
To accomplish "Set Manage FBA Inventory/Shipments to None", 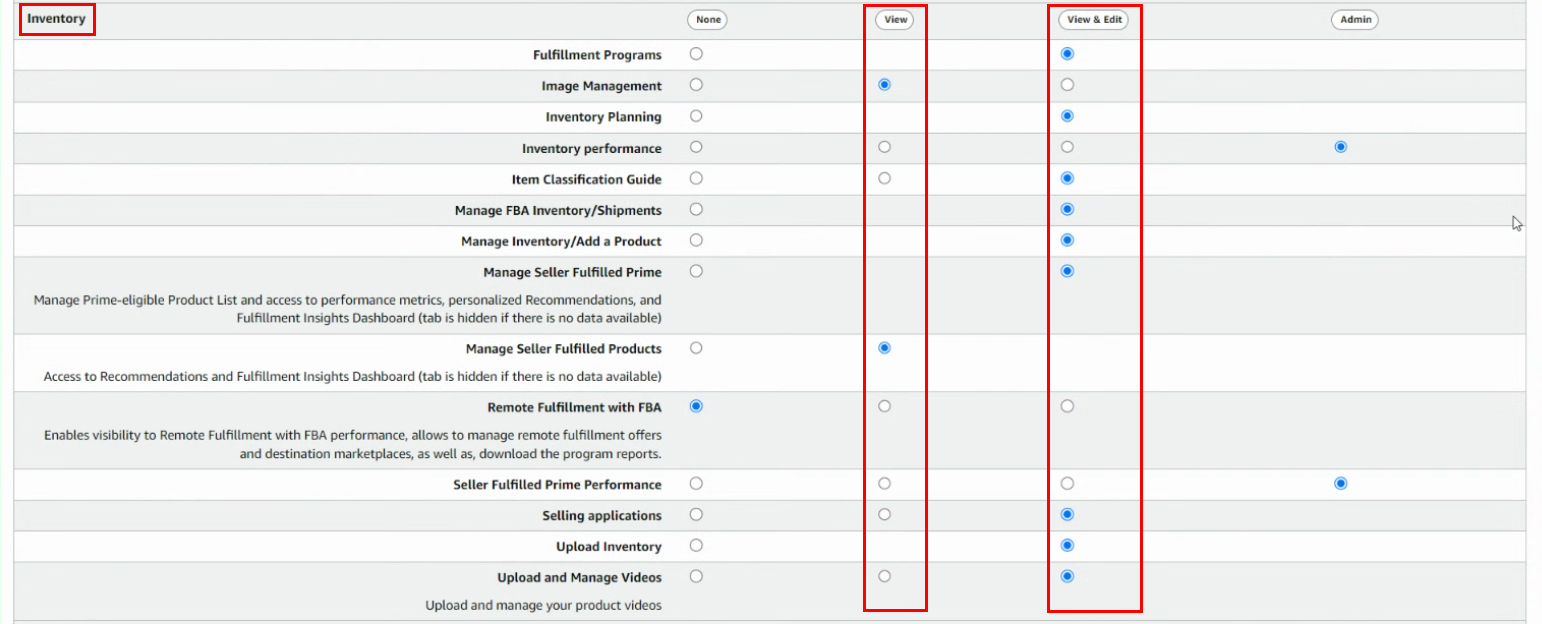I will tap(696, 209).
